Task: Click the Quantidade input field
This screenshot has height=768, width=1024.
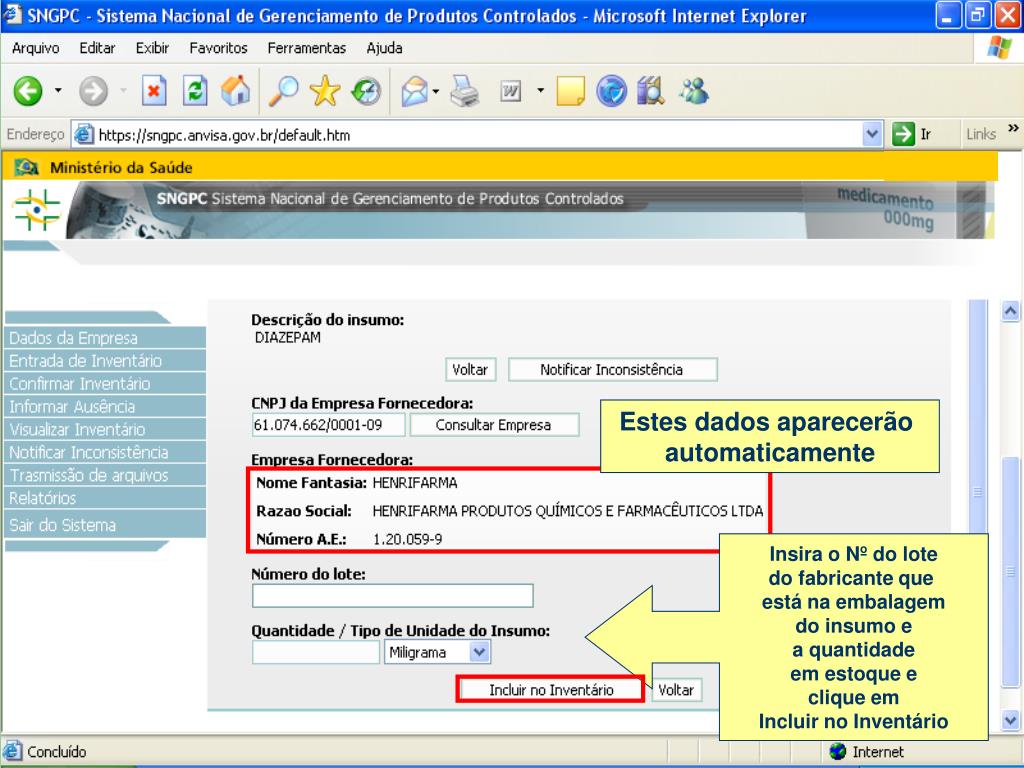Action: (315, 652)
